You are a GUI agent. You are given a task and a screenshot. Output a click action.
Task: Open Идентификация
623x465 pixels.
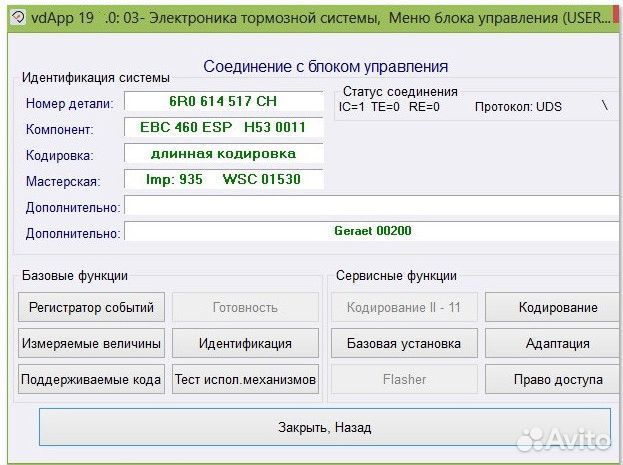246,343
